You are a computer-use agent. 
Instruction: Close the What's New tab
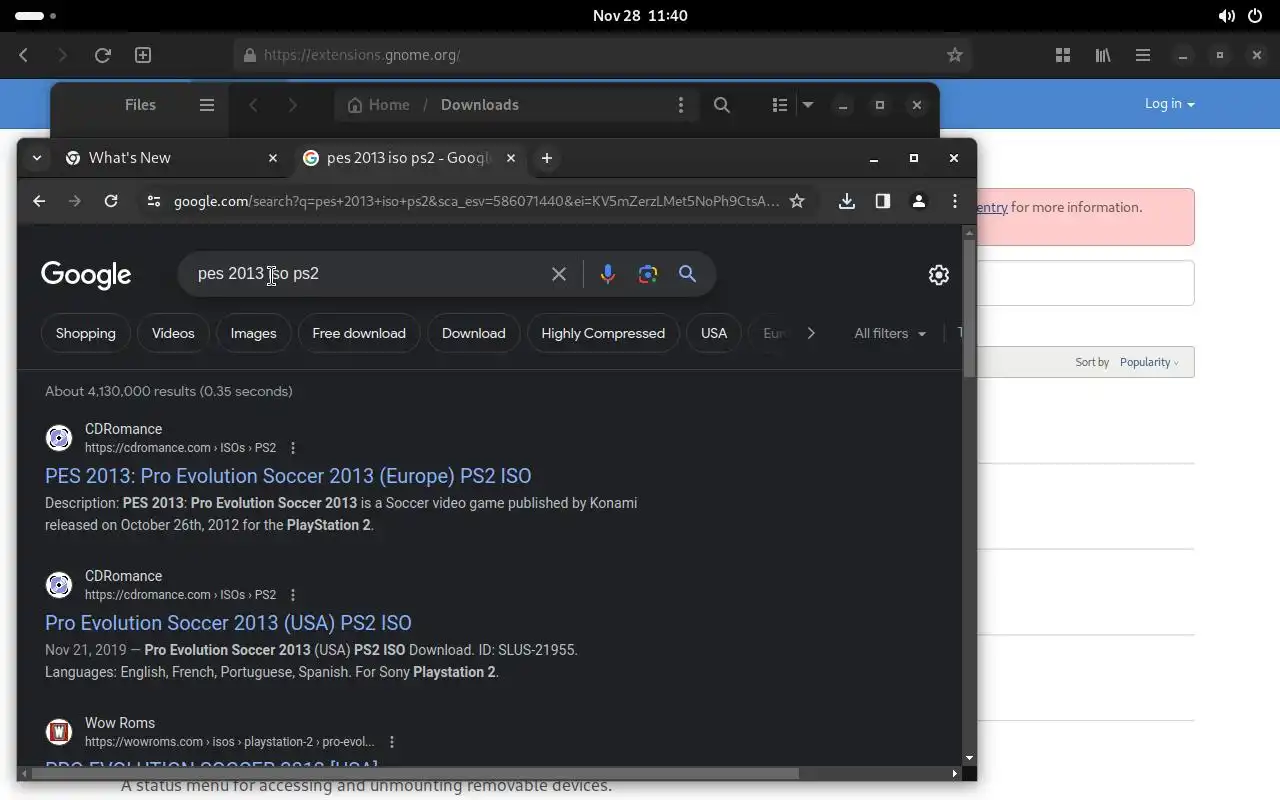pyautogui.click(x=273, y=158)
